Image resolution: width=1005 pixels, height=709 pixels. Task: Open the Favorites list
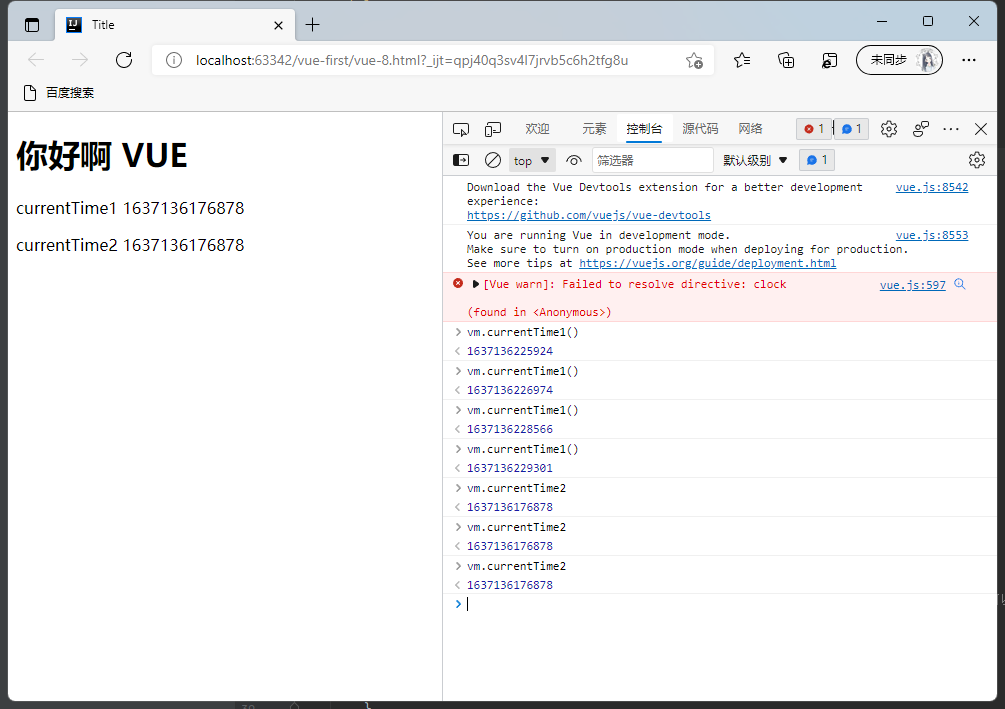click(742, 60)
